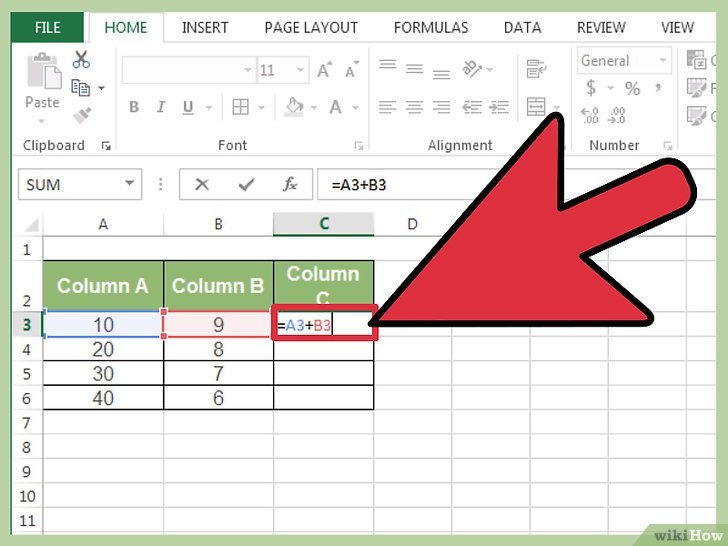Pick the Fill Color bucket

pos(294,107)
